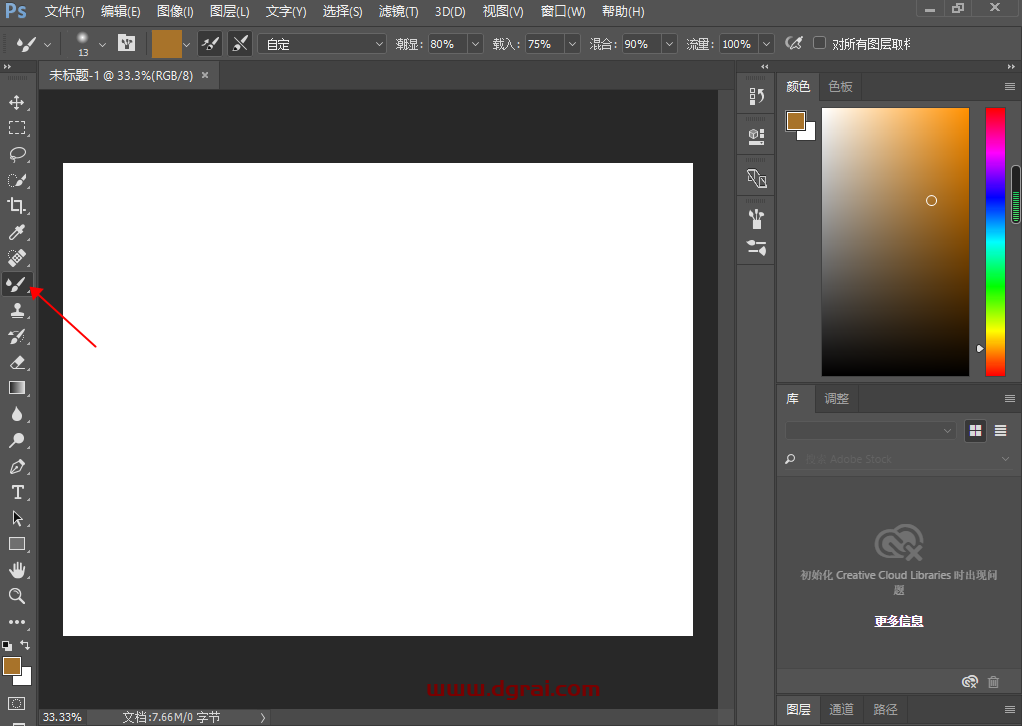Image resolution: width=1022 pixels, height=726 pixels.
Task: Select the Zoom tool in toolbar
Action: click(x=17, y=596)
